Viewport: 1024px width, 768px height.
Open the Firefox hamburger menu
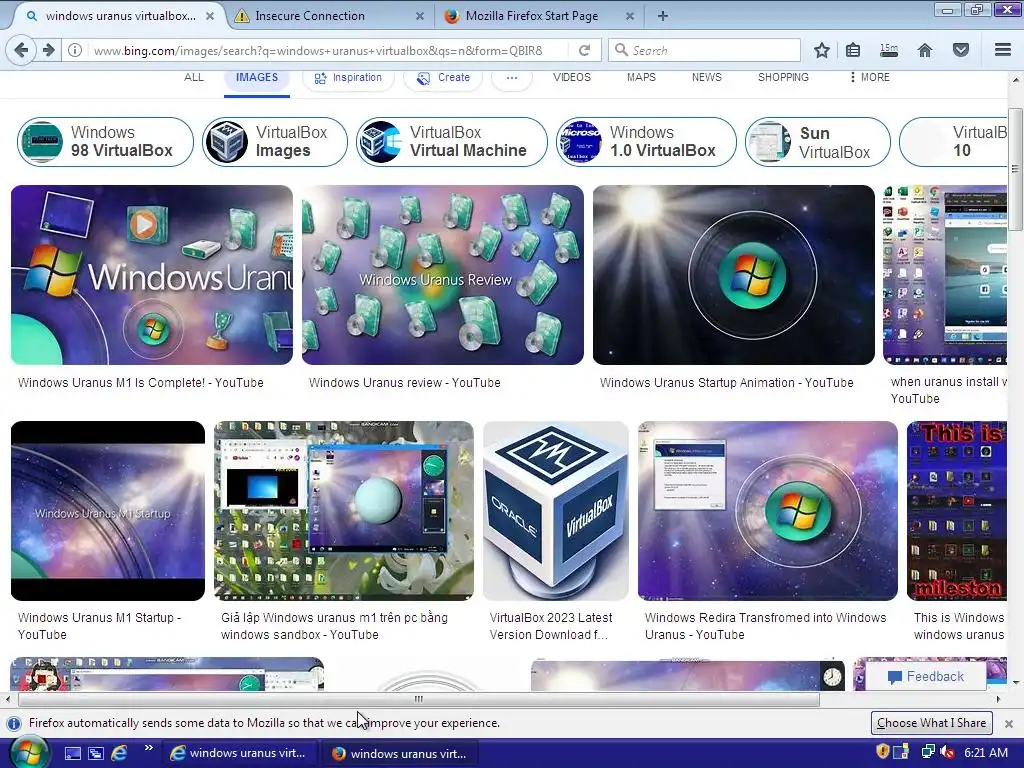coord(1003,50)
